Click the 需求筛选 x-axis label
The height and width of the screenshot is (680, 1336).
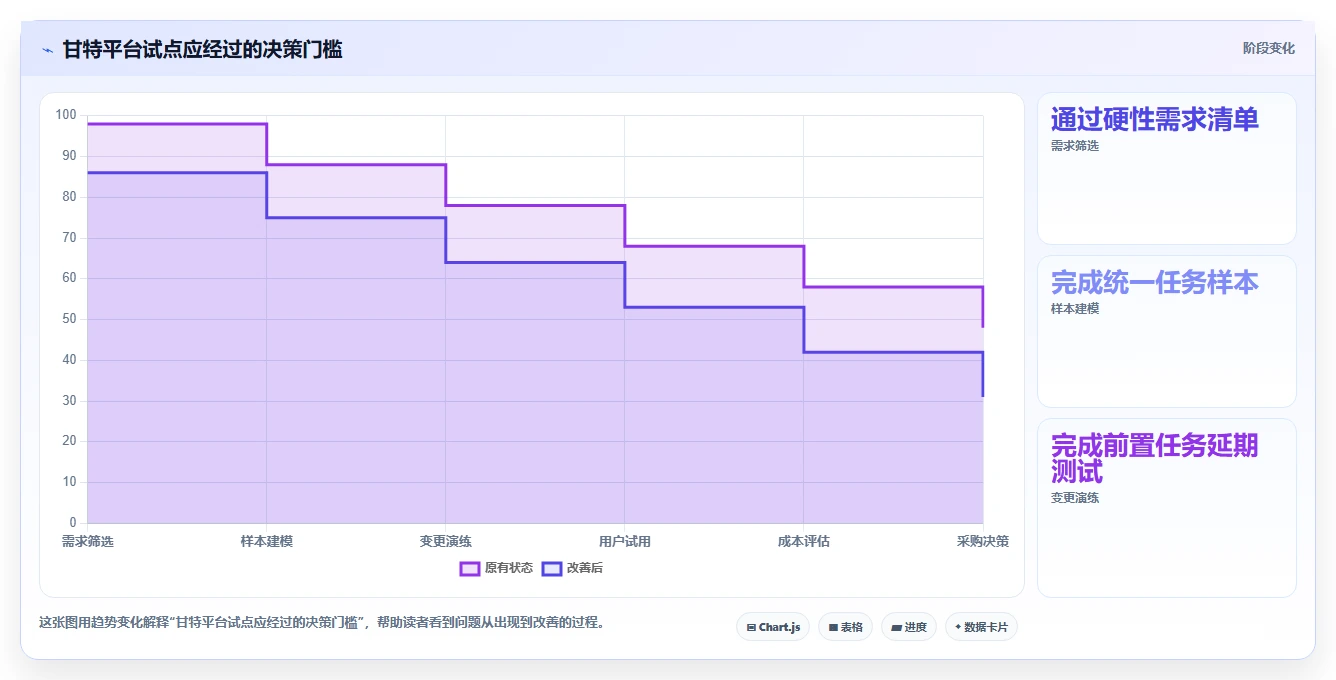(x=88, y=541)
